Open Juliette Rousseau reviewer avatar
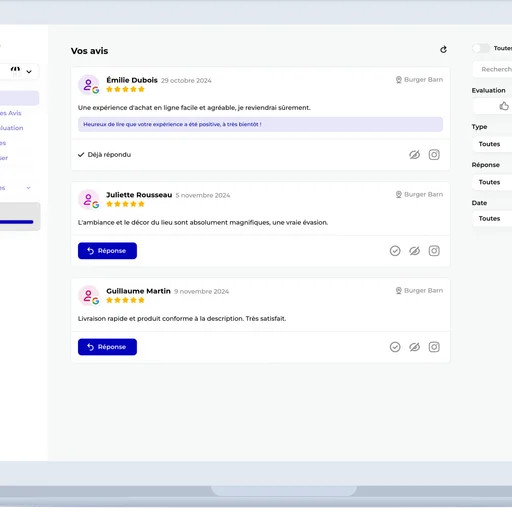The height and width of the screenshot is (512, 512). [89, 199]
